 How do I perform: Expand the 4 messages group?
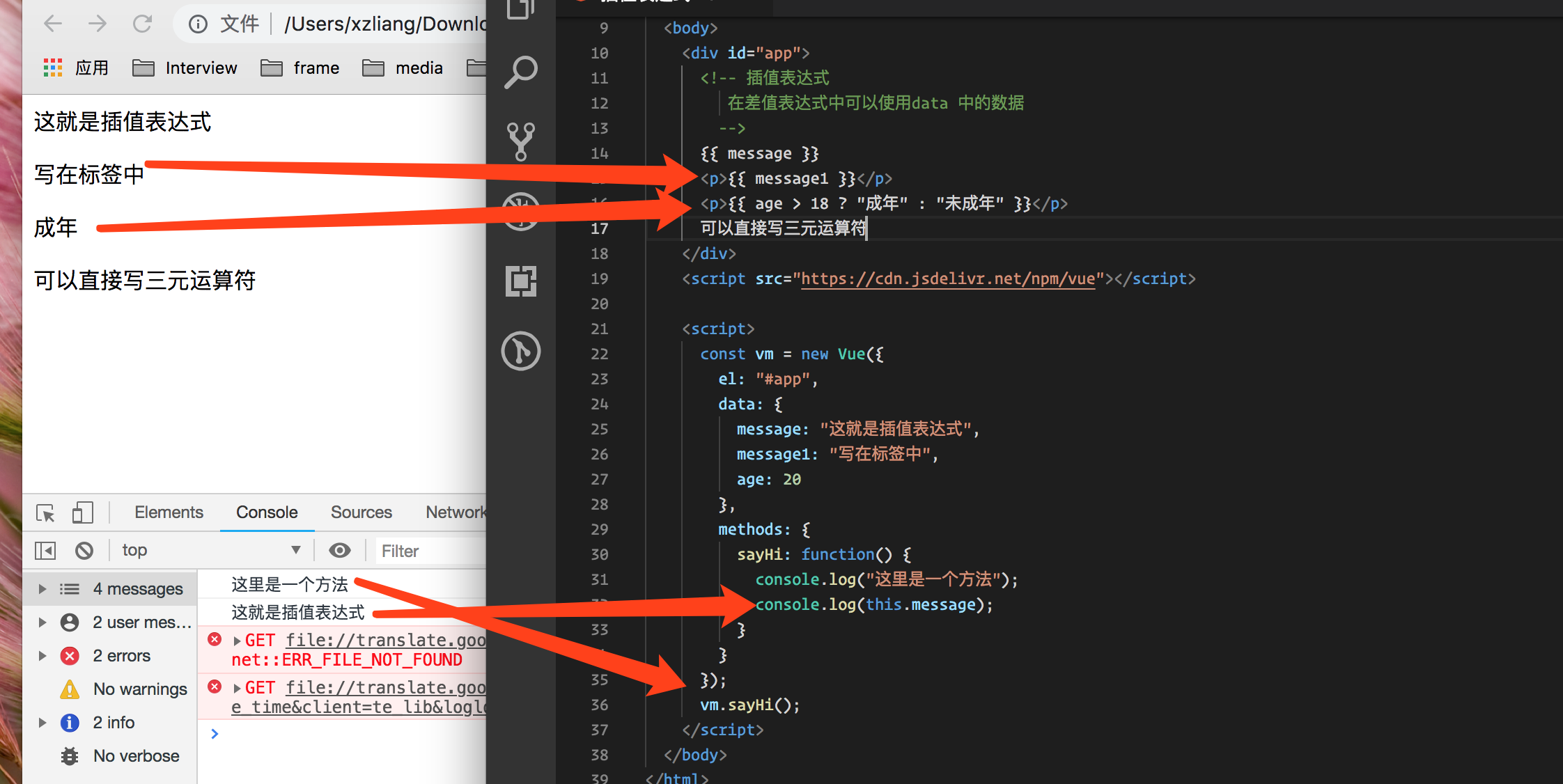42,589
